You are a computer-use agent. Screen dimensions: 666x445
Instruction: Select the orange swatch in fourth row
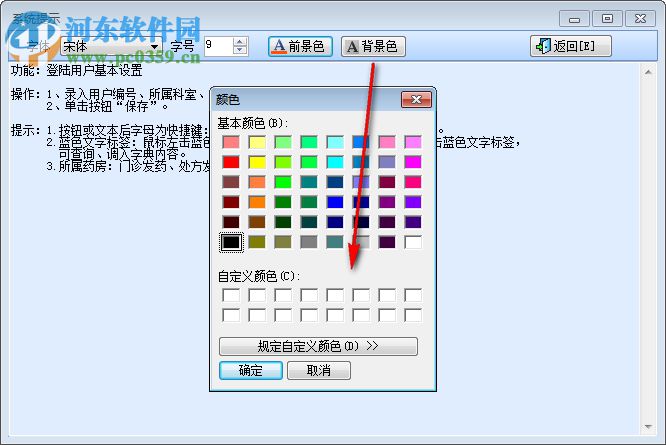point(257,202)
